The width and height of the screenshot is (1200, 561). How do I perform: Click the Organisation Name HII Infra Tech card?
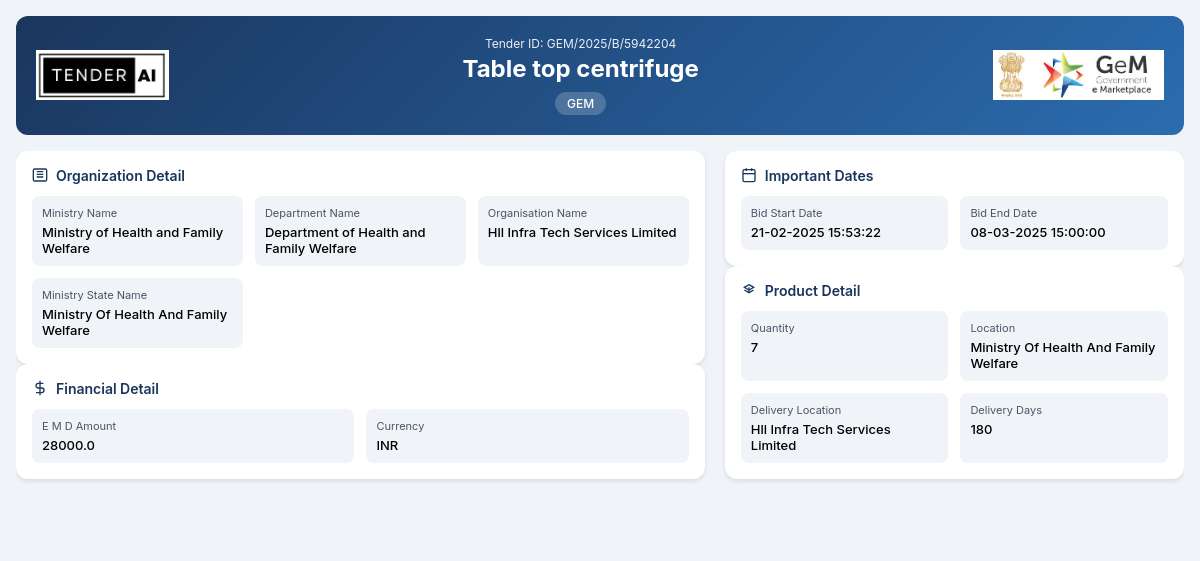(583, 231)
